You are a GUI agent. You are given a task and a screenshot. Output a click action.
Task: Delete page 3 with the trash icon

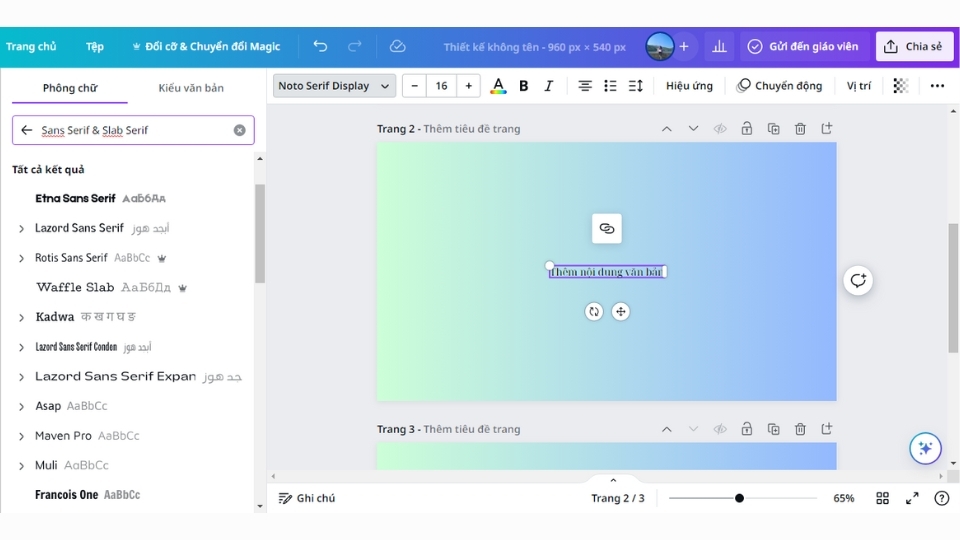tap(800, 429)
